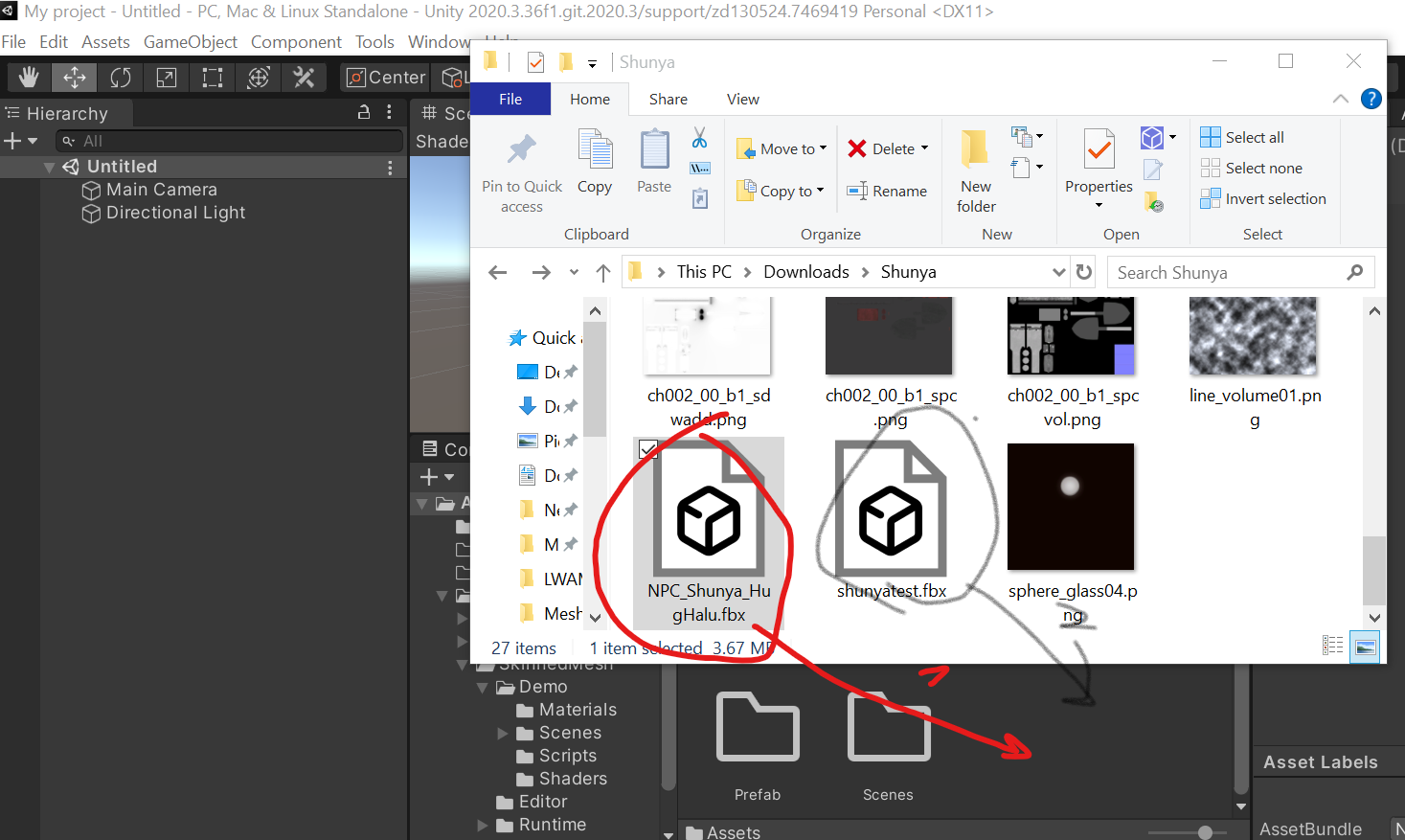This screenshot has height=840, width=1405.
Task: Click the Copy path icon in ribbon
Action: tap(700, 169)
